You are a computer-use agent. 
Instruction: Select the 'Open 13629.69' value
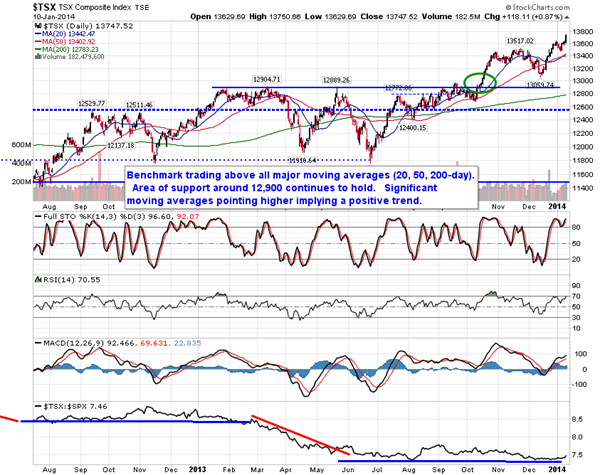click(218, 17)
